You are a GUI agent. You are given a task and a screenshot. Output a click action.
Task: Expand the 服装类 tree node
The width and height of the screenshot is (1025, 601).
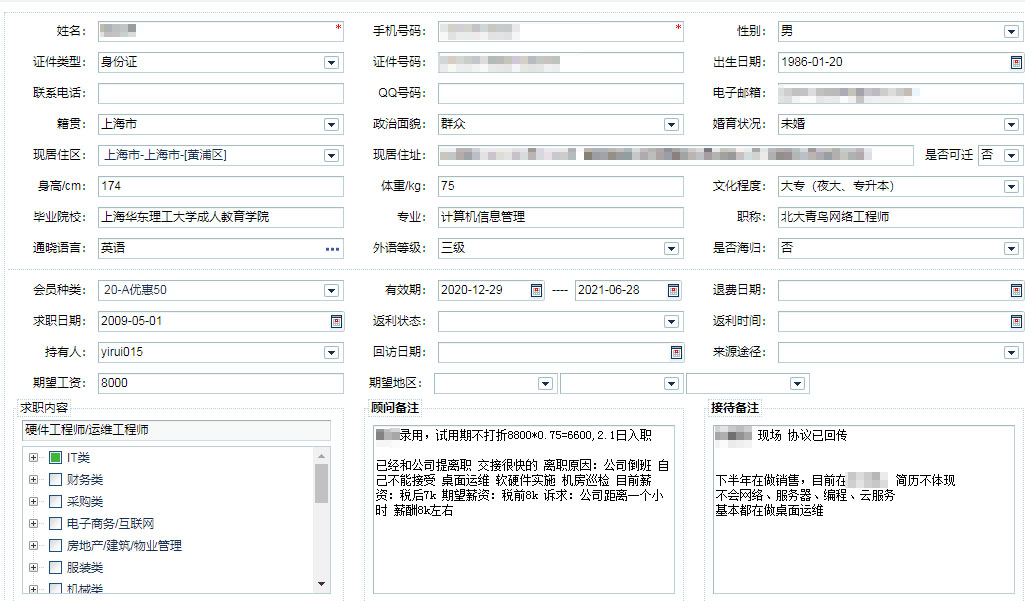[33, 568]
